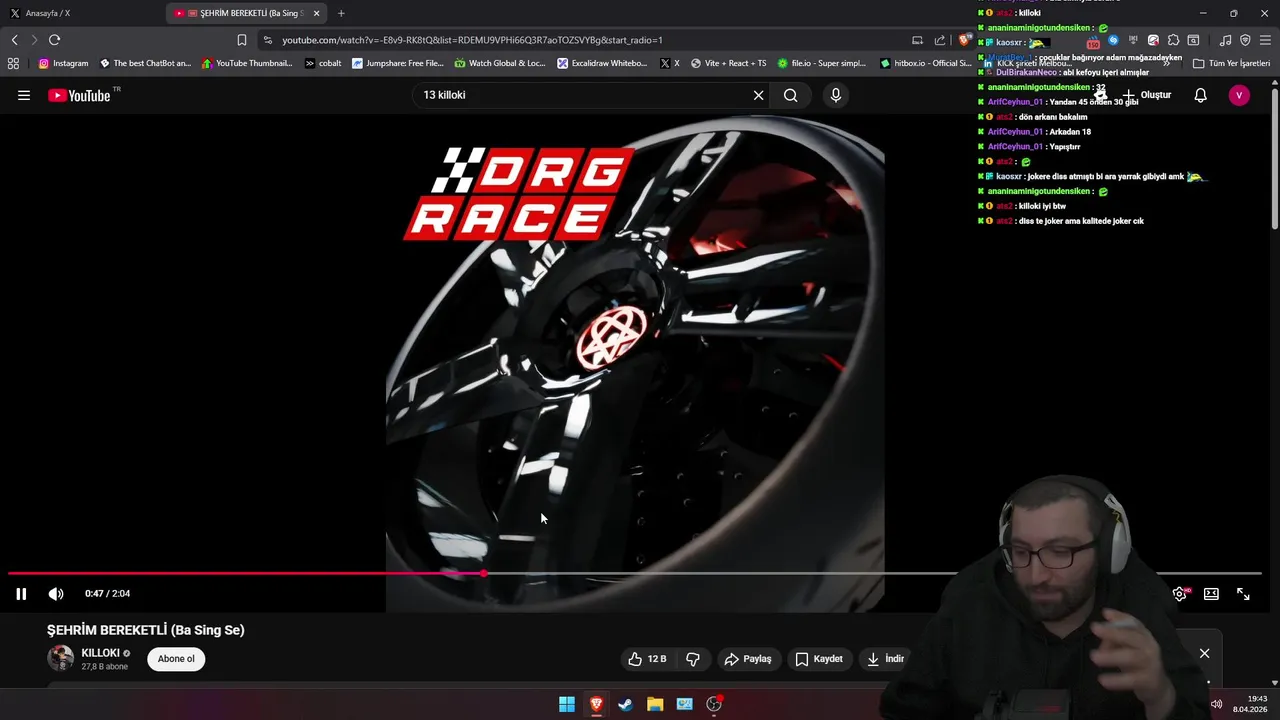The height and width of the screenshot is (720, 1280).
Task: Open the file.io bookmark
Action: tap(822, 63)
